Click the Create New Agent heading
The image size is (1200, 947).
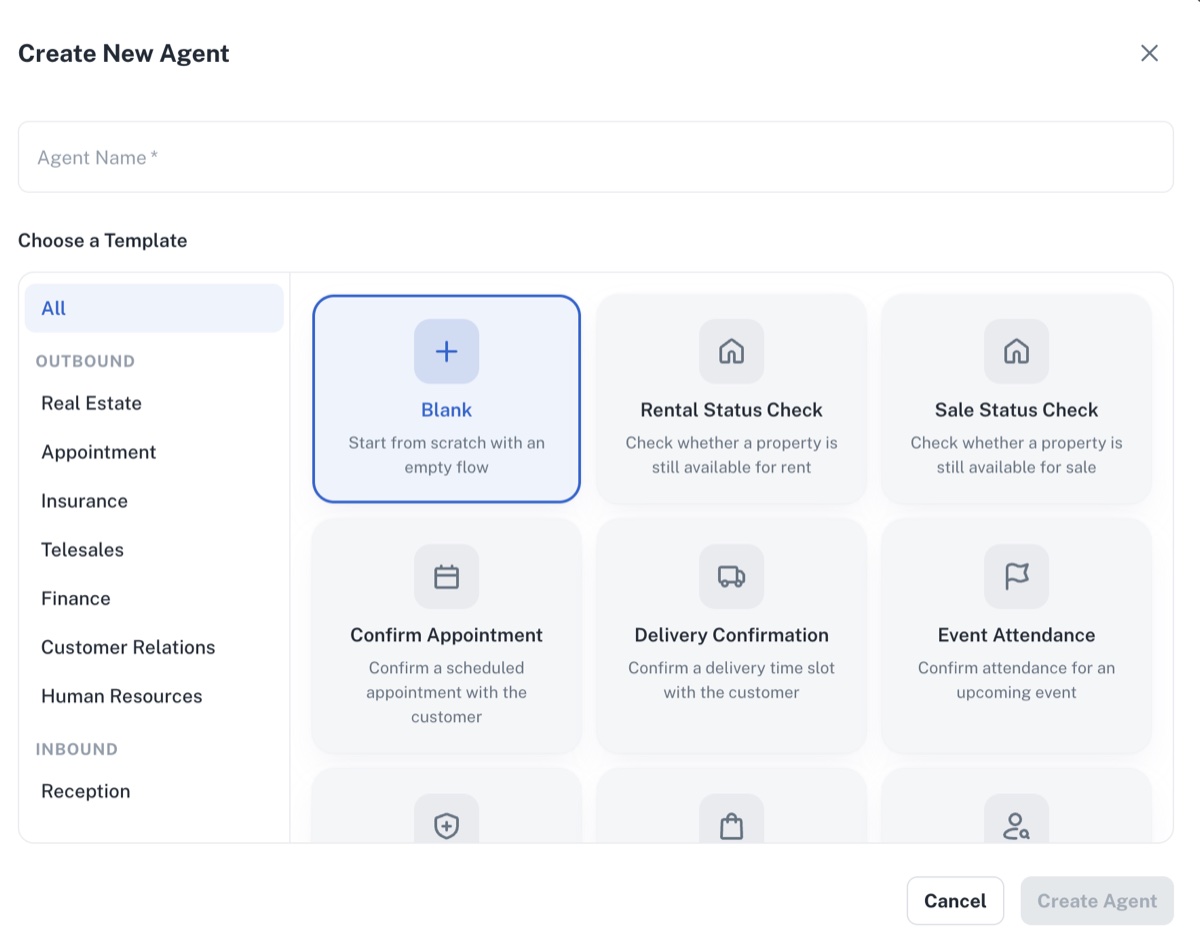click(x=124, y=53)
